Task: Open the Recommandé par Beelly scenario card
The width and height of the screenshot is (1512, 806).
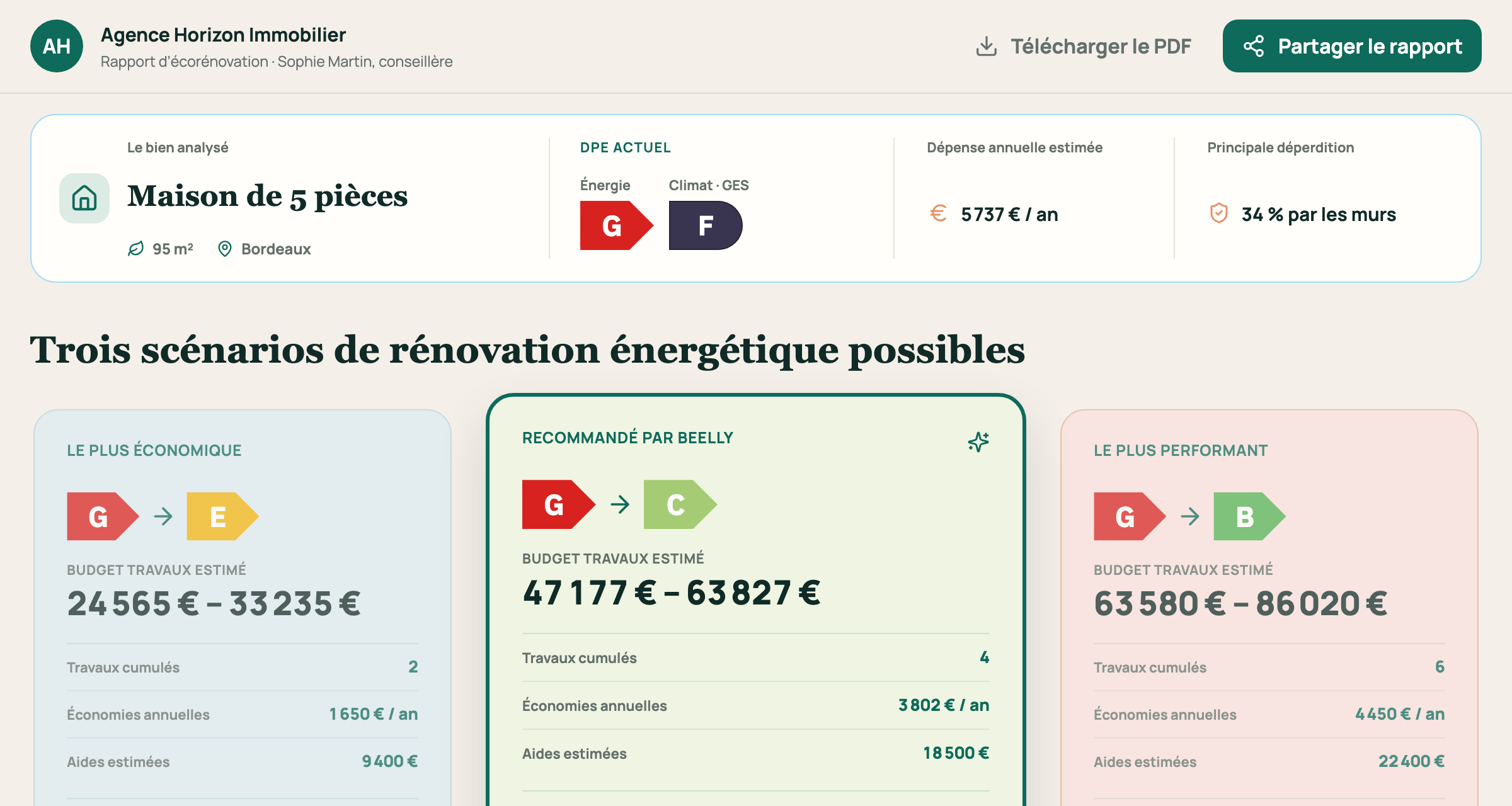Action: tap(756, 600)
